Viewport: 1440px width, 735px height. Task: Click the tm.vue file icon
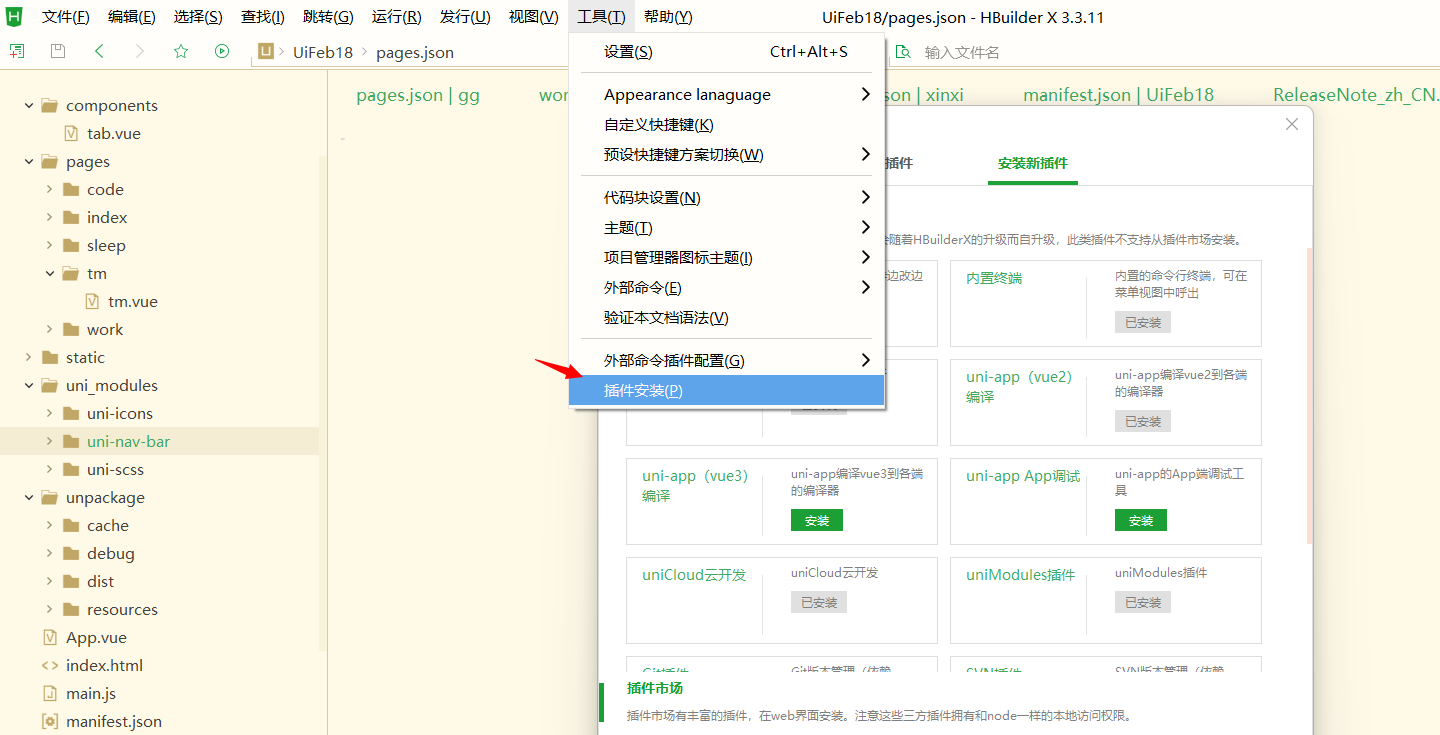point(92,301)
